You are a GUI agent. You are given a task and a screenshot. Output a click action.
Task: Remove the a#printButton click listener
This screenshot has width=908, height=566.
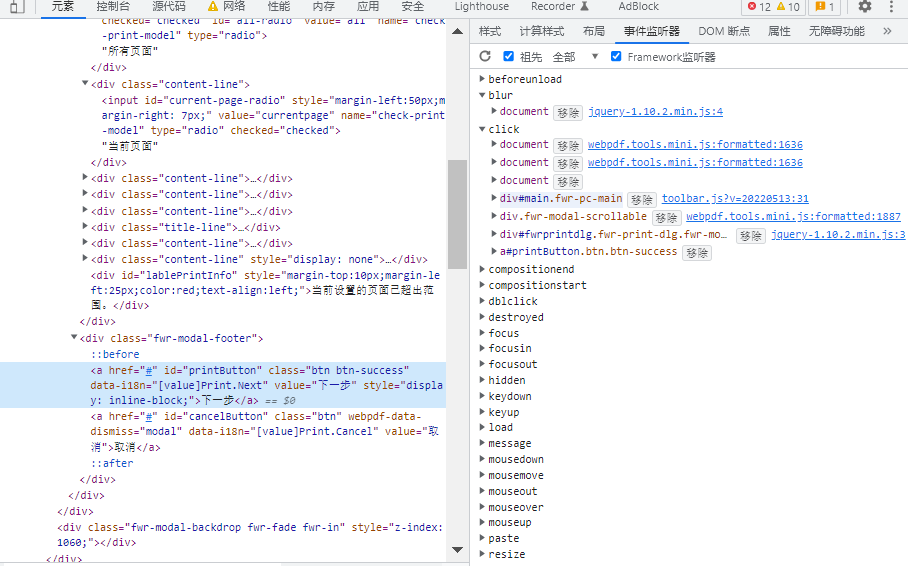tap(697, 253)
